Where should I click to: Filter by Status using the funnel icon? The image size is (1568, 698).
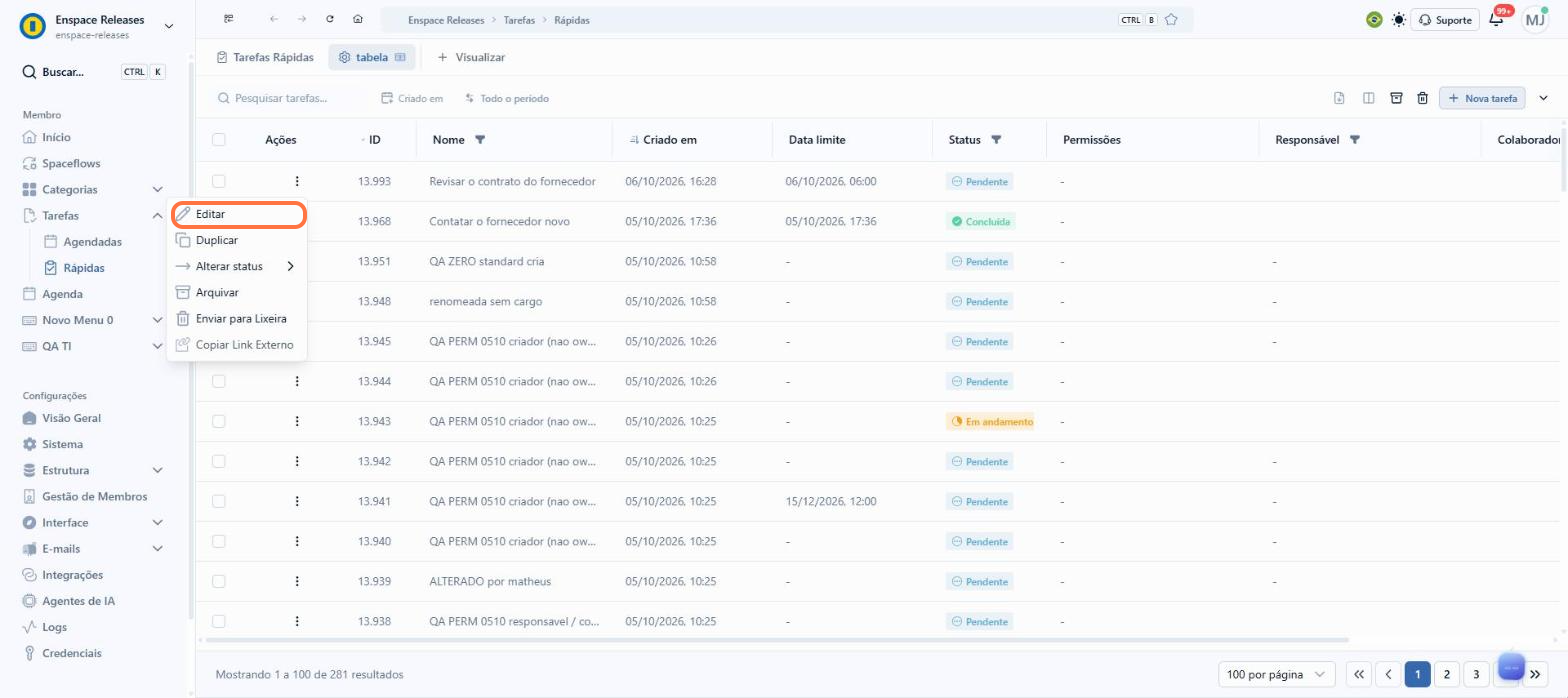(996, 140)
